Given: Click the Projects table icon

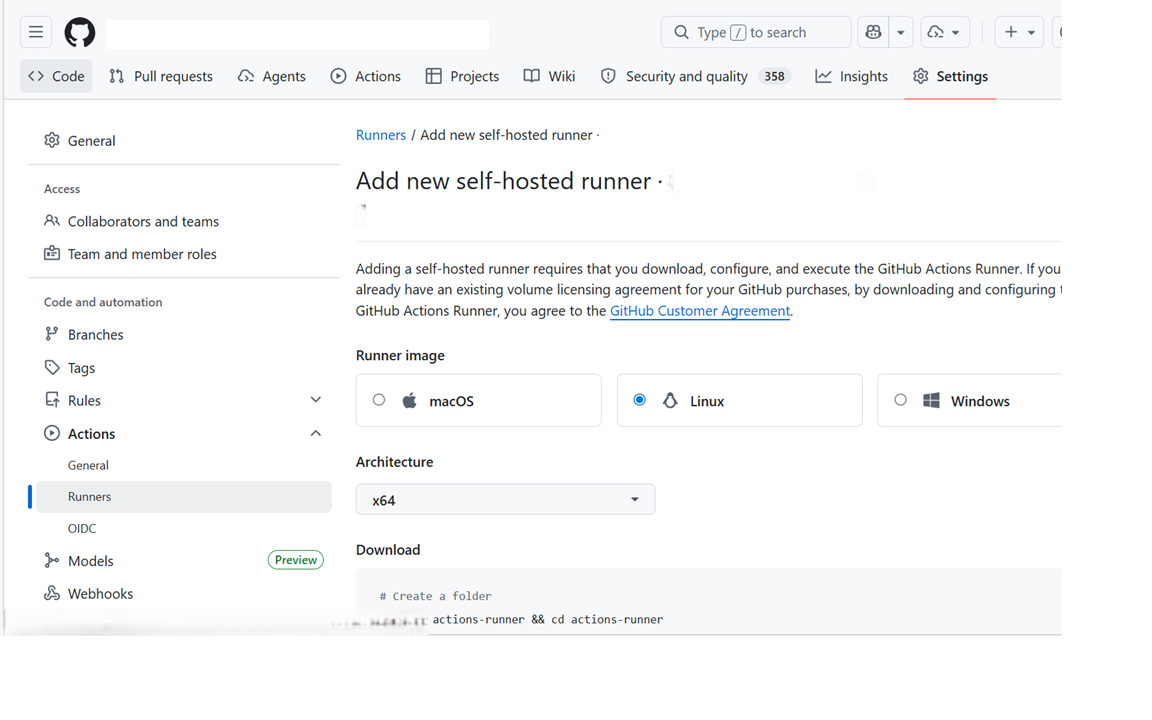Looking at the screenshot, I should click(433, 76).
